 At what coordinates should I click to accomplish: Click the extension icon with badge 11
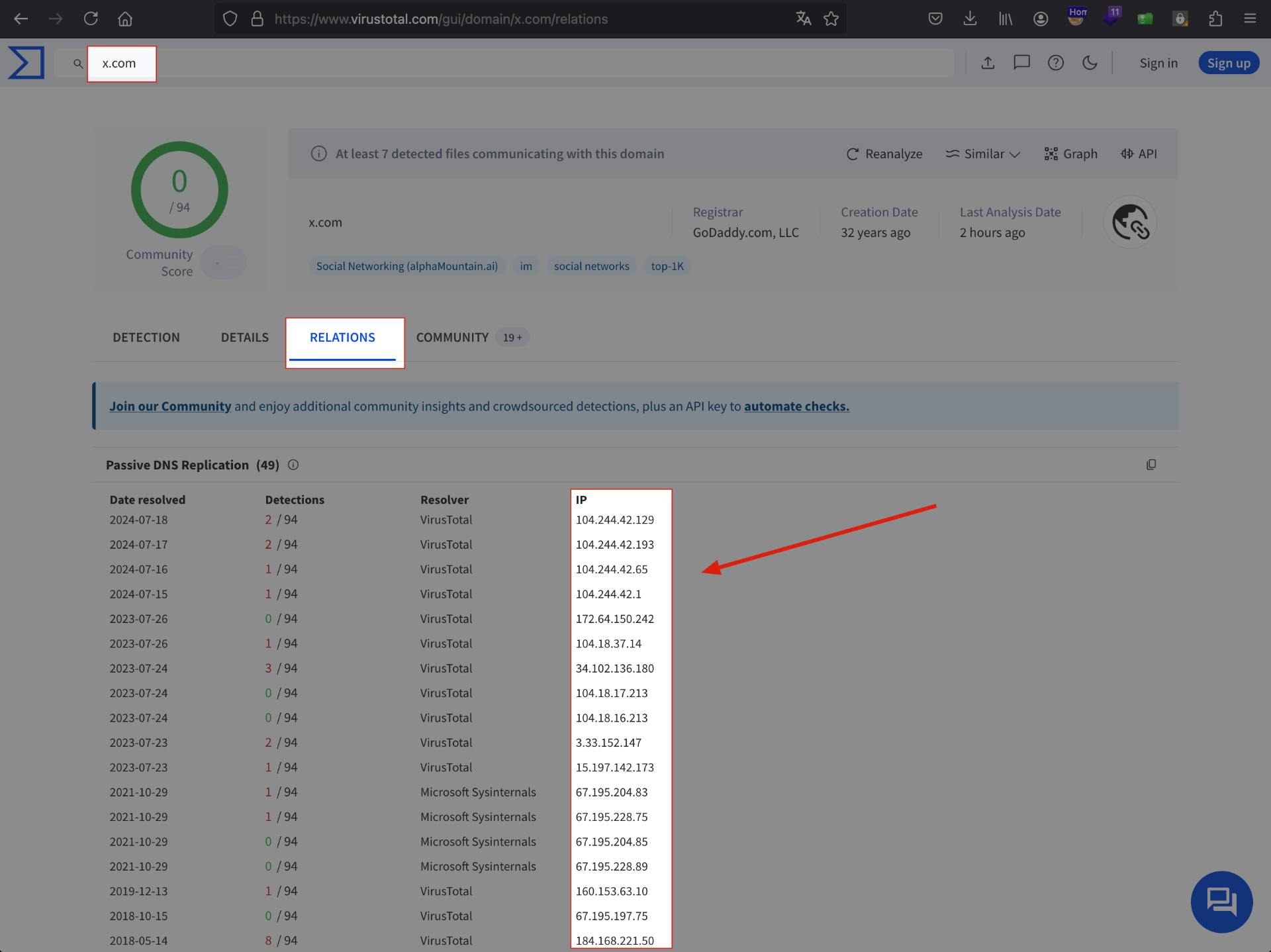point(1111,17)
